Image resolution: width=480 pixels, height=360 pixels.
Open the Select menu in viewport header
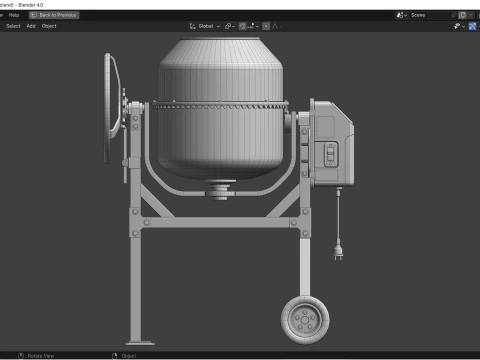[13, 26]
